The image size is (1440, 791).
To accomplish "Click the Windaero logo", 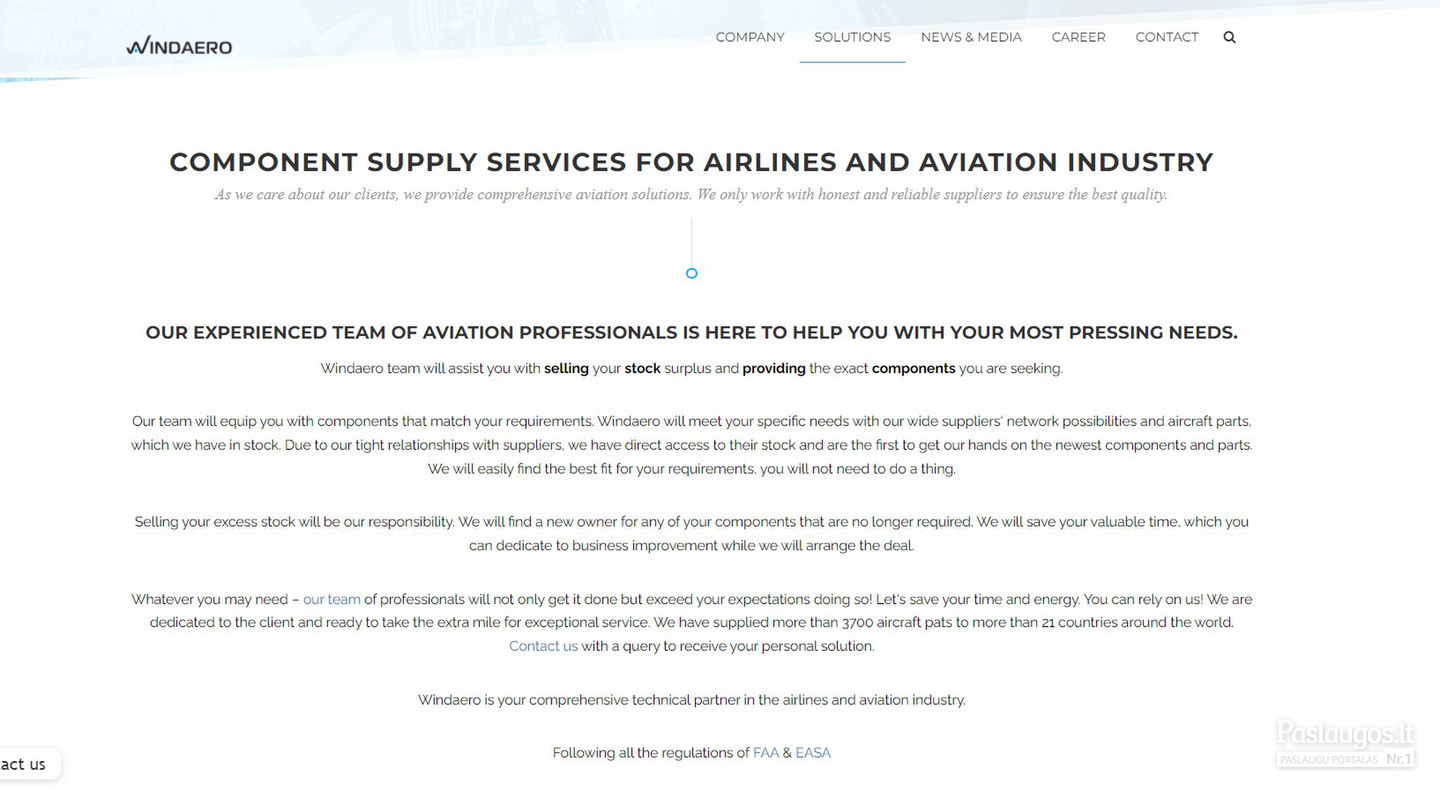I will point(179,46).
